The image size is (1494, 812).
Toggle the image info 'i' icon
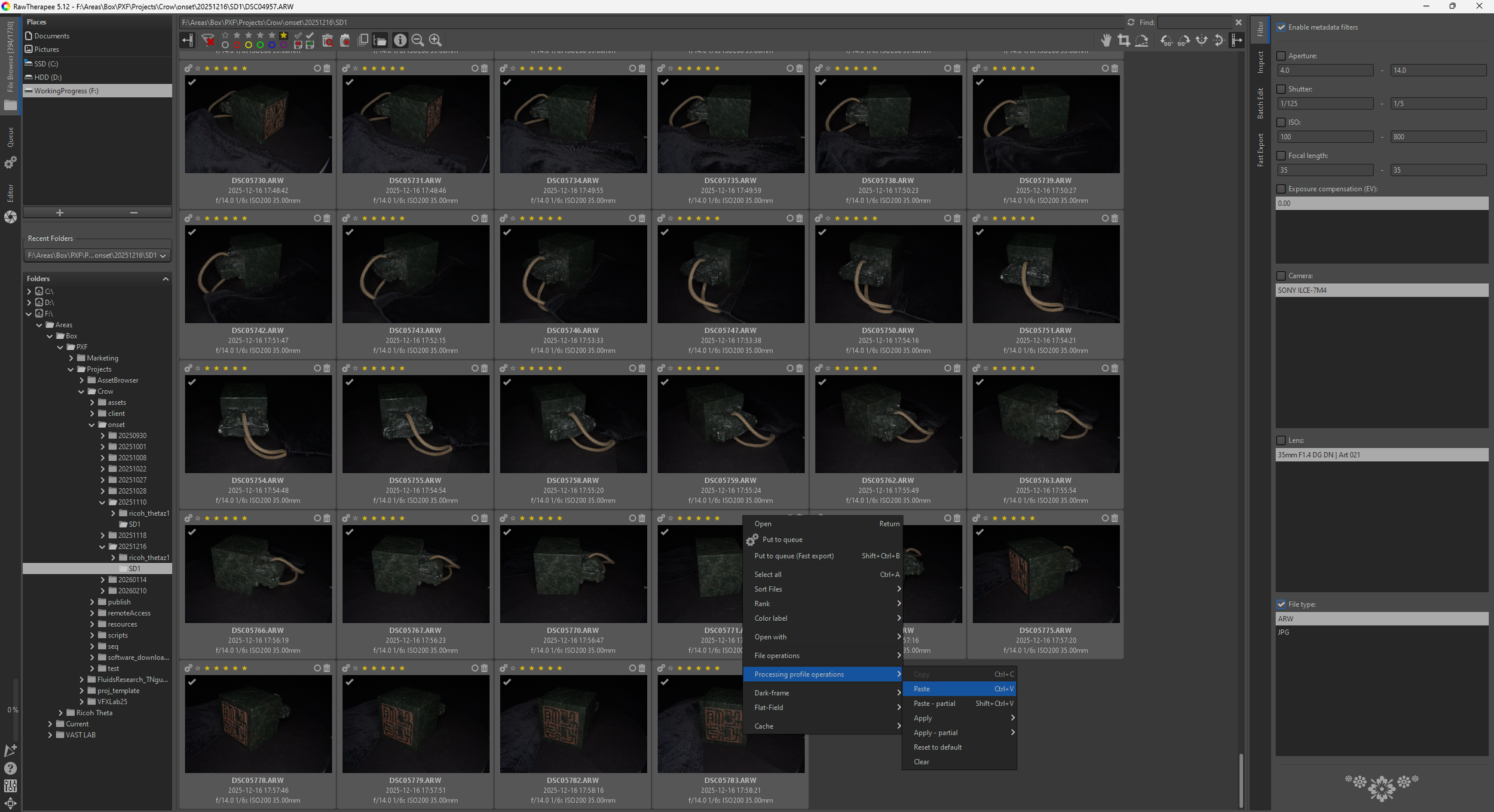tap(400, 40)
